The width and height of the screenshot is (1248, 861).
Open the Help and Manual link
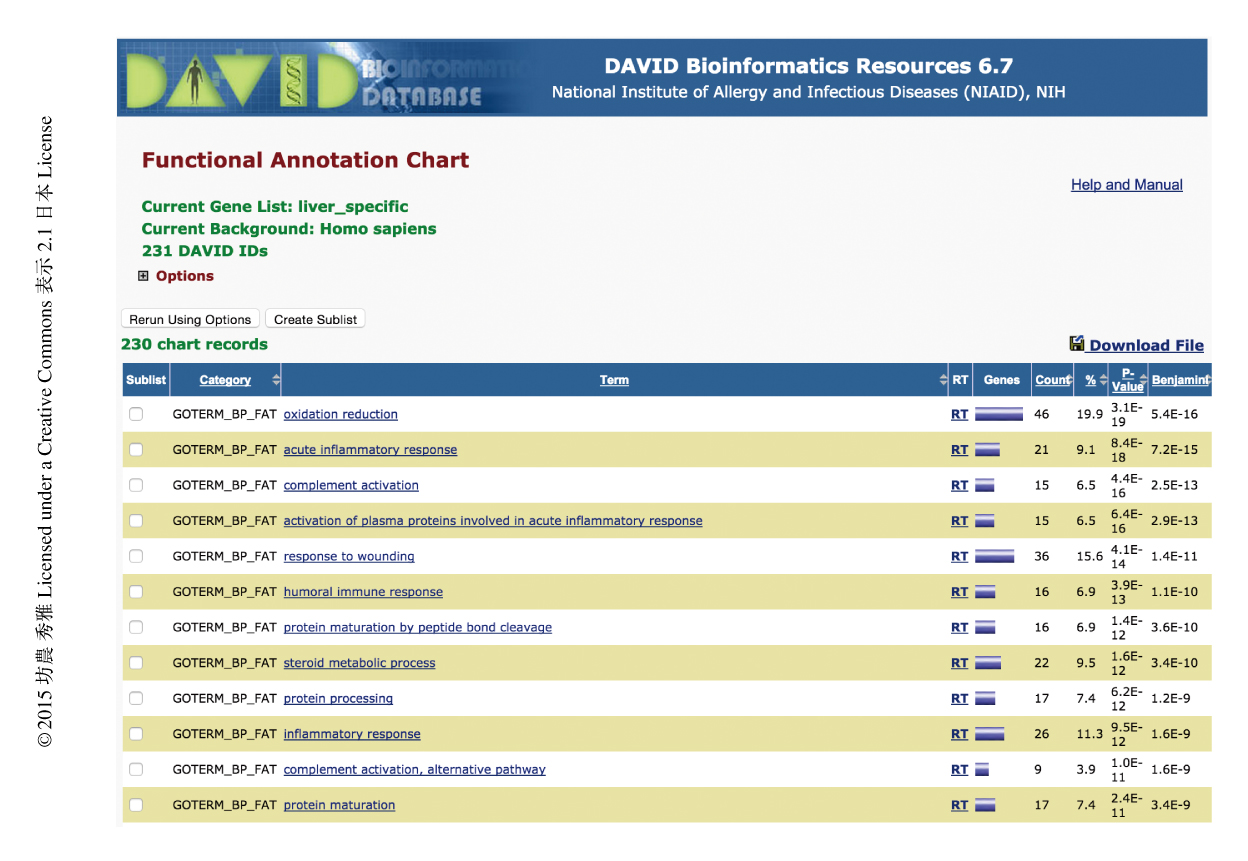click(x=1126, y=185)
